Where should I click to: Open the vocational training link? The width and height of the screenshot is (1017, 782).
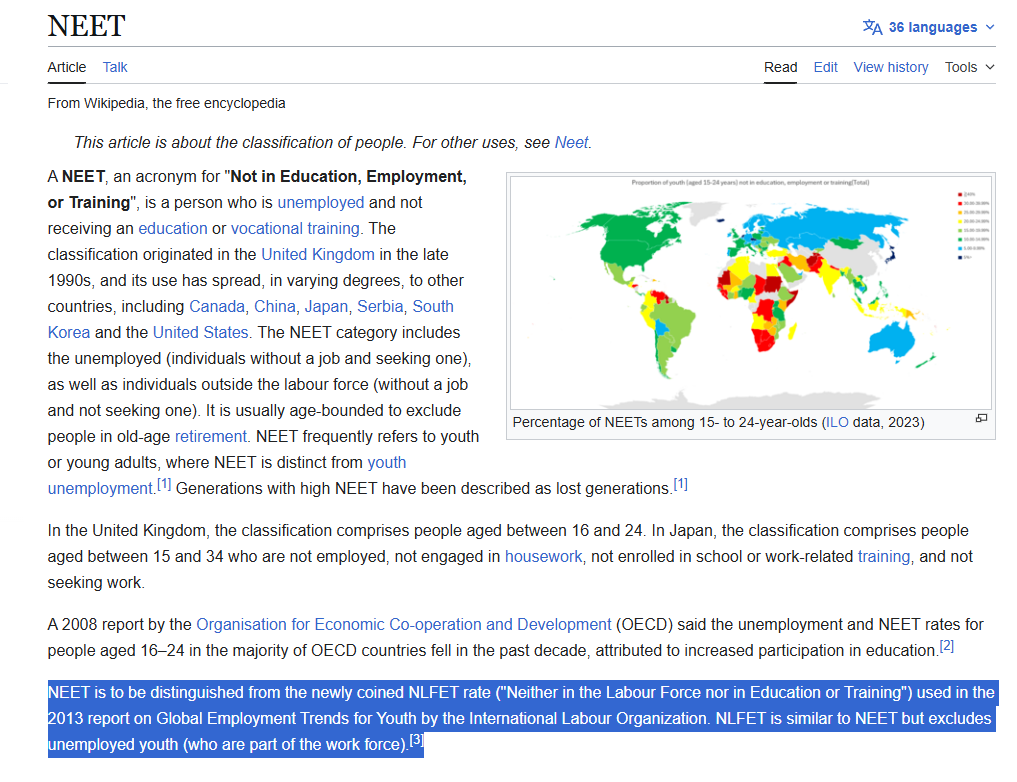point(295,229)
